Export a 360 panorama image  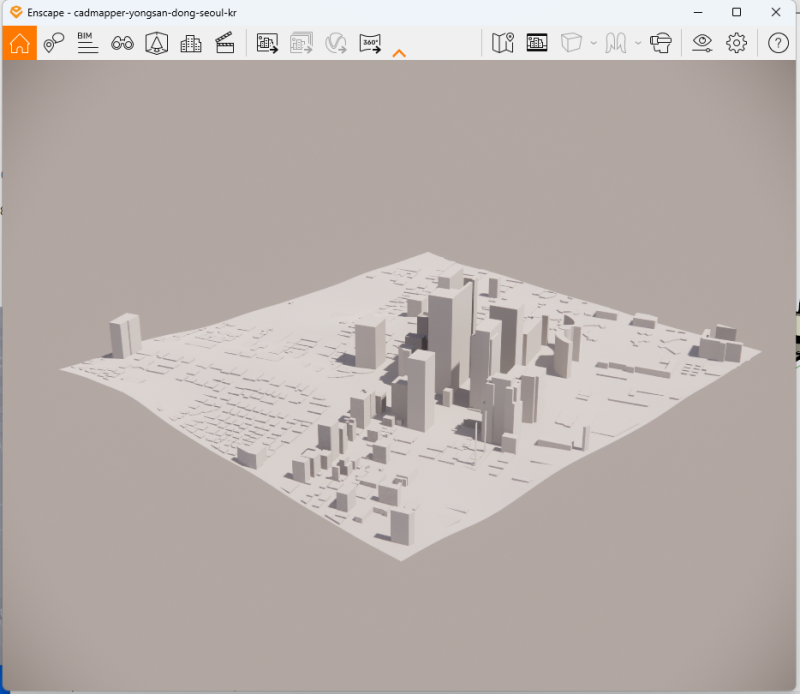[x=370, y=43]
